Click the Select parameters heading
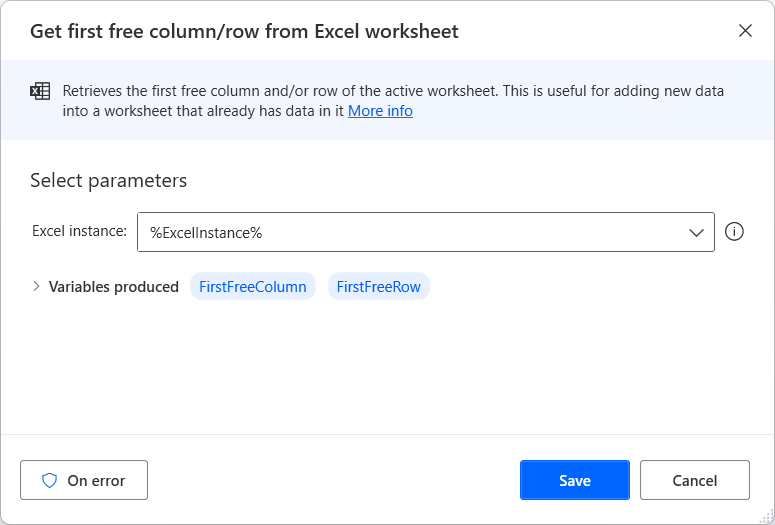The height and width of the screenshot is (525, 775). tap(109, 181)
